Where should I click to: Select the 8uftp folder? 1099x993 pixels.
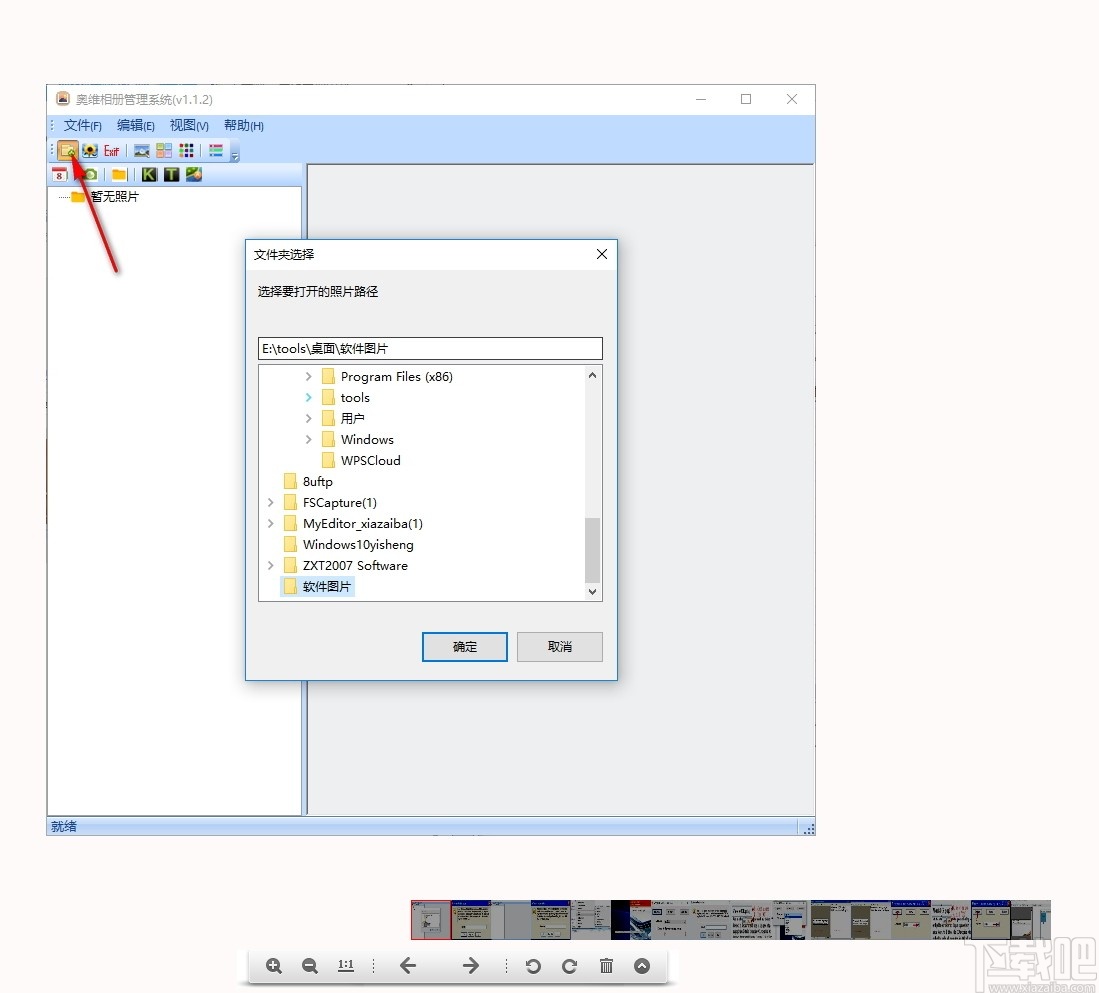tap(318, 481)
